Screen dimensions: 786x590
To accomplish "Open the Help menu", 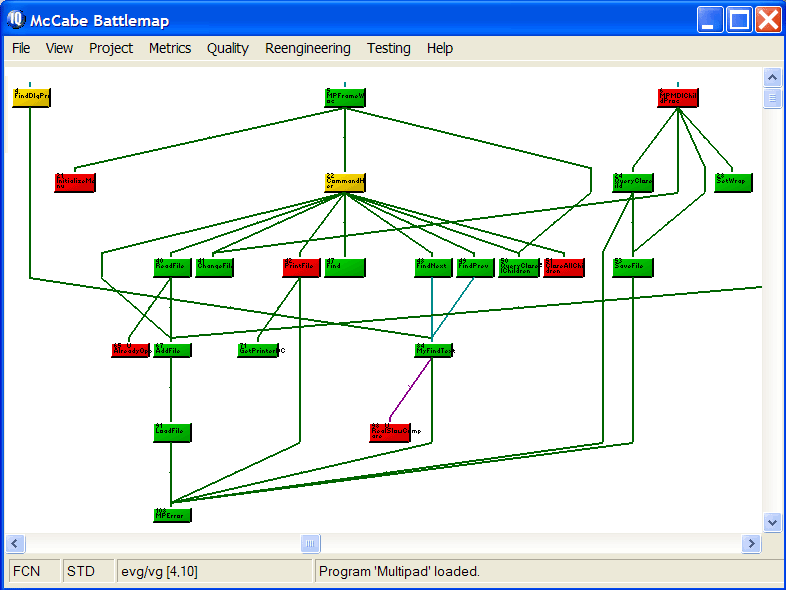I will [440, 48].
